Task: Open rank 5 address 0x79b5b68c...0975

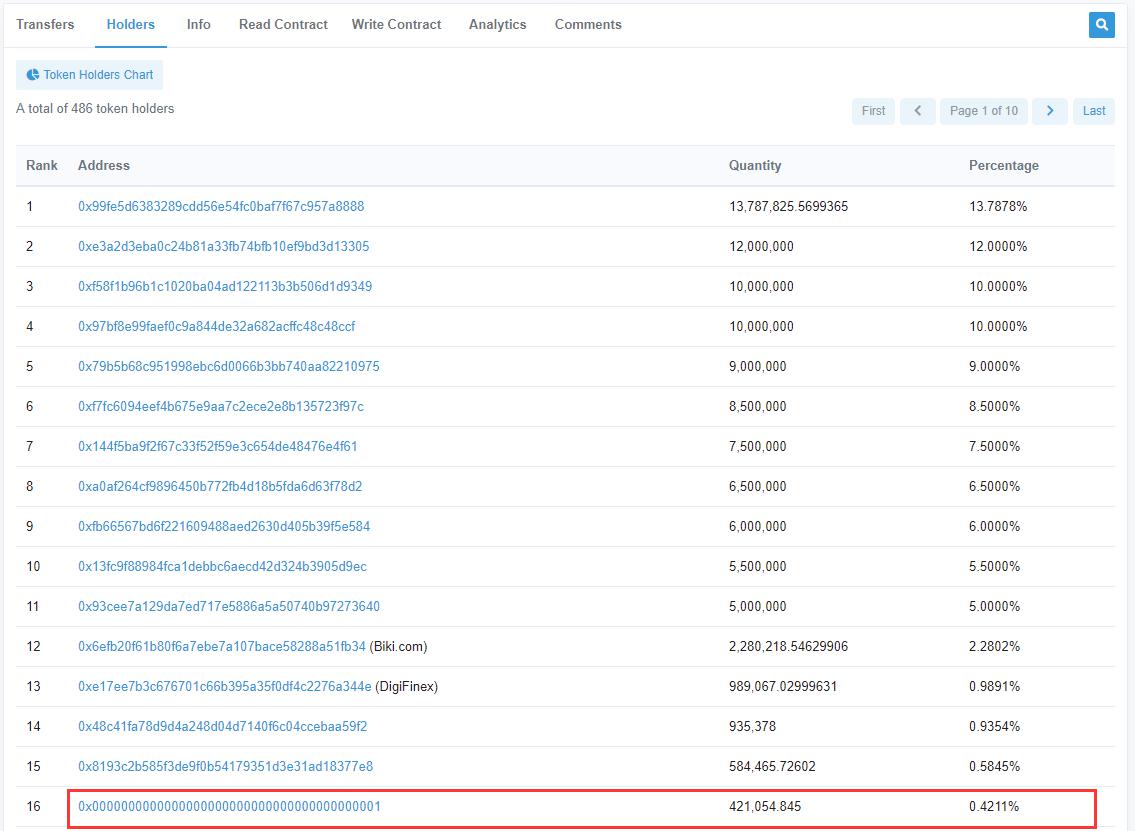Action: tap(229, 366)
